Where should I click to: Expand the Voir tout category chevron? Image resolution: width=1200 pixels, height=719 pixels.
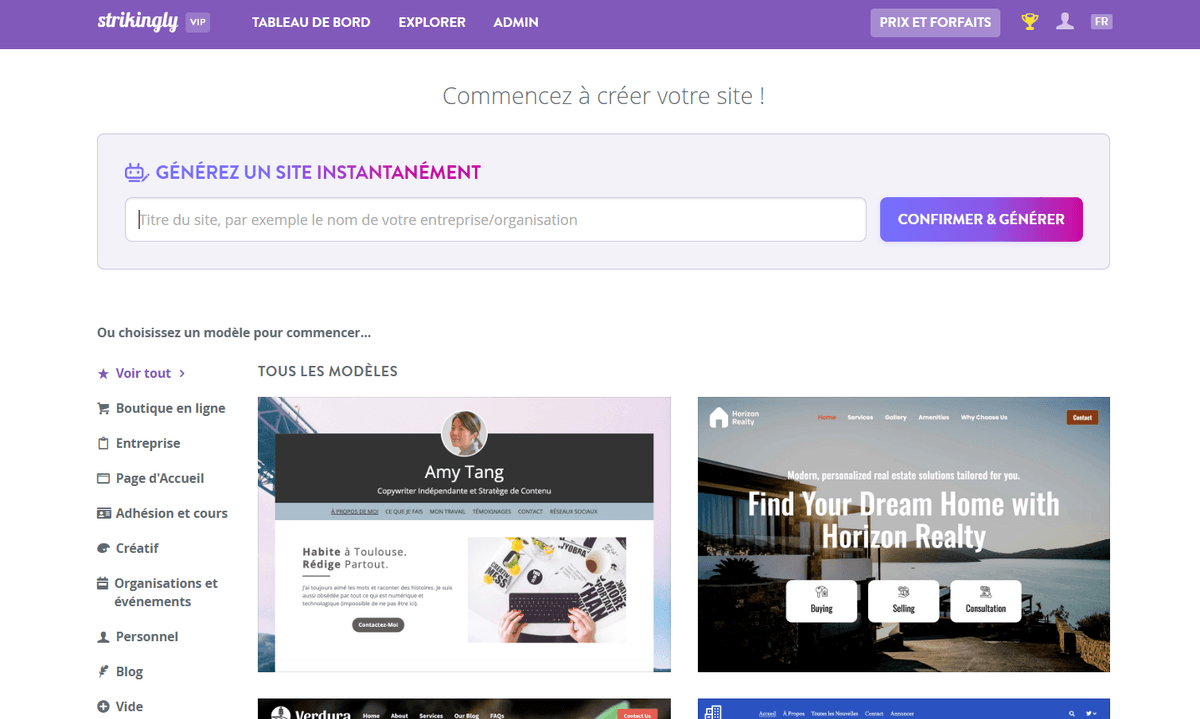(x=183, y=372)
